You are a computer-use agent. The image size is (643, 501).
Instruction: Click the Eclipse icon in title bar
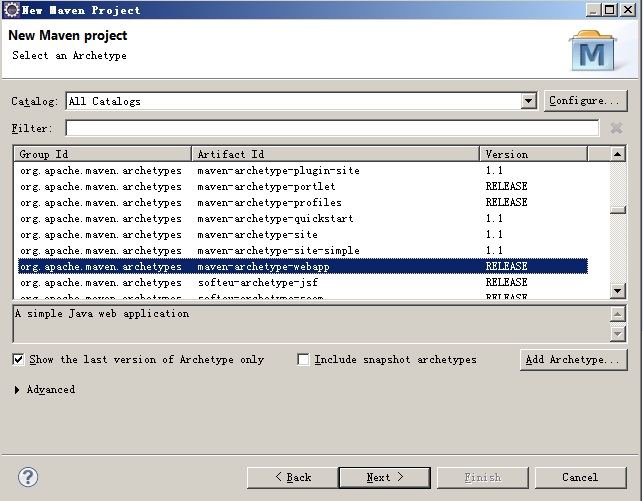coord(11,9)
